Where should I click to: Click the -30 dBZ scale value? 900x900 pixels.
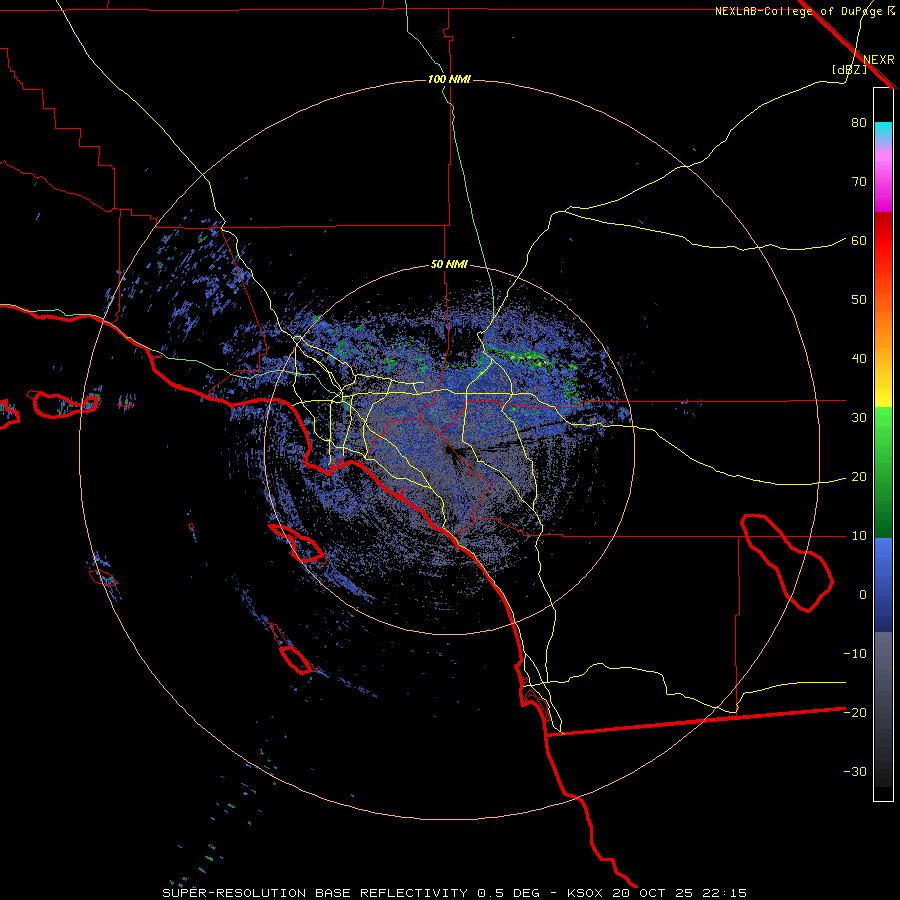[855, 771]
